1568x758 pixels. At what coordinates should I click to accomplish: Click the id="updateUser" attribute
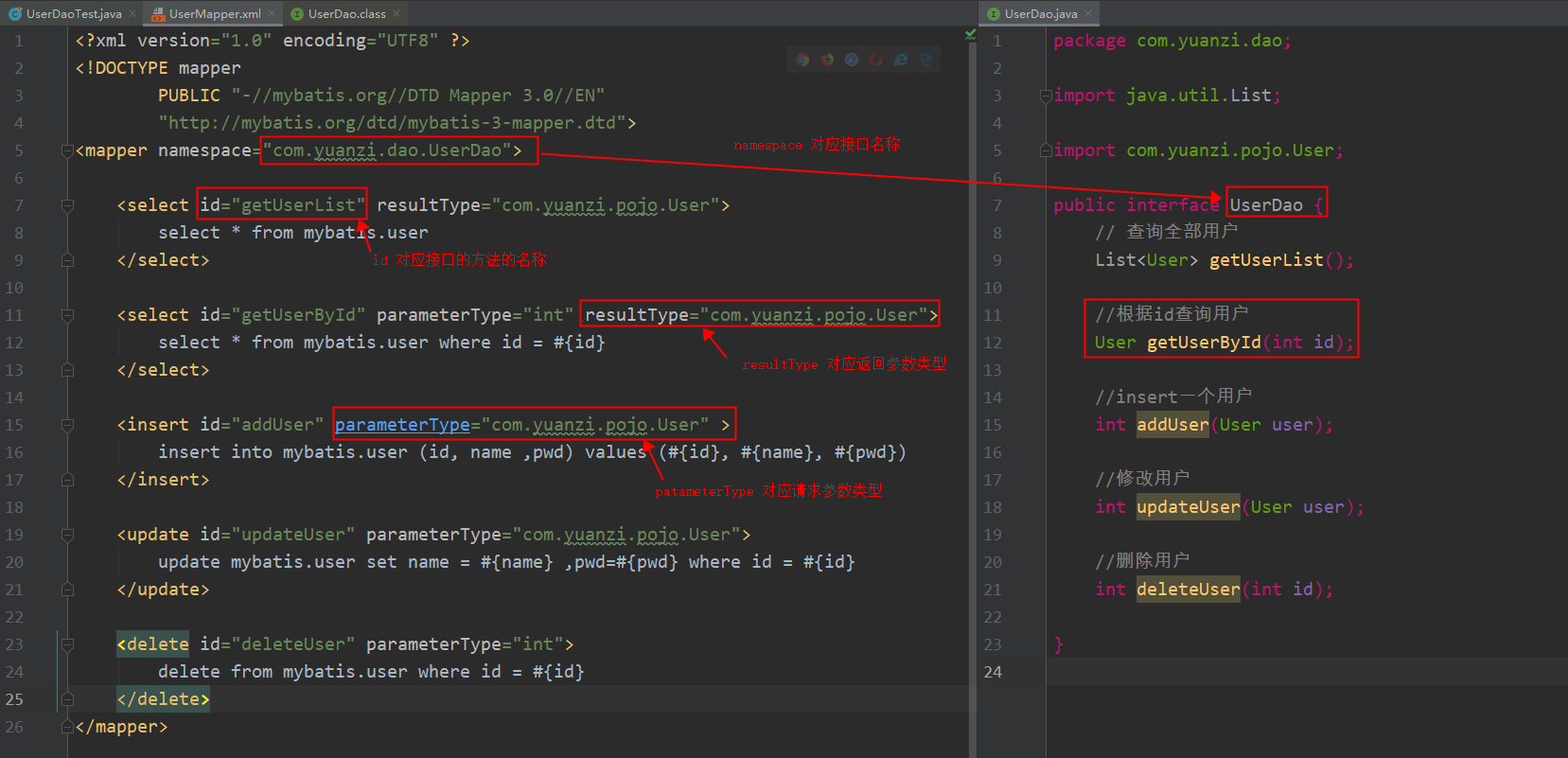pos(277,535)
